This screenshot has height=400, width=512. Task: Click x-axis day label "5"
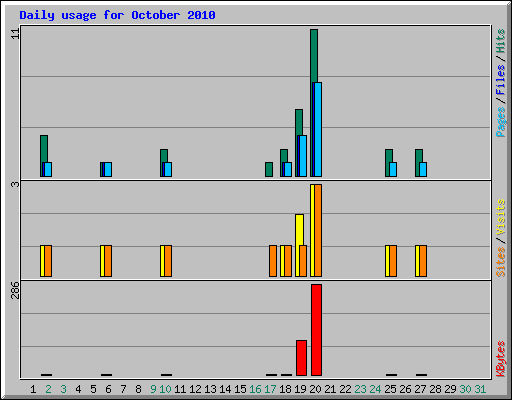[x=93, y=389]
